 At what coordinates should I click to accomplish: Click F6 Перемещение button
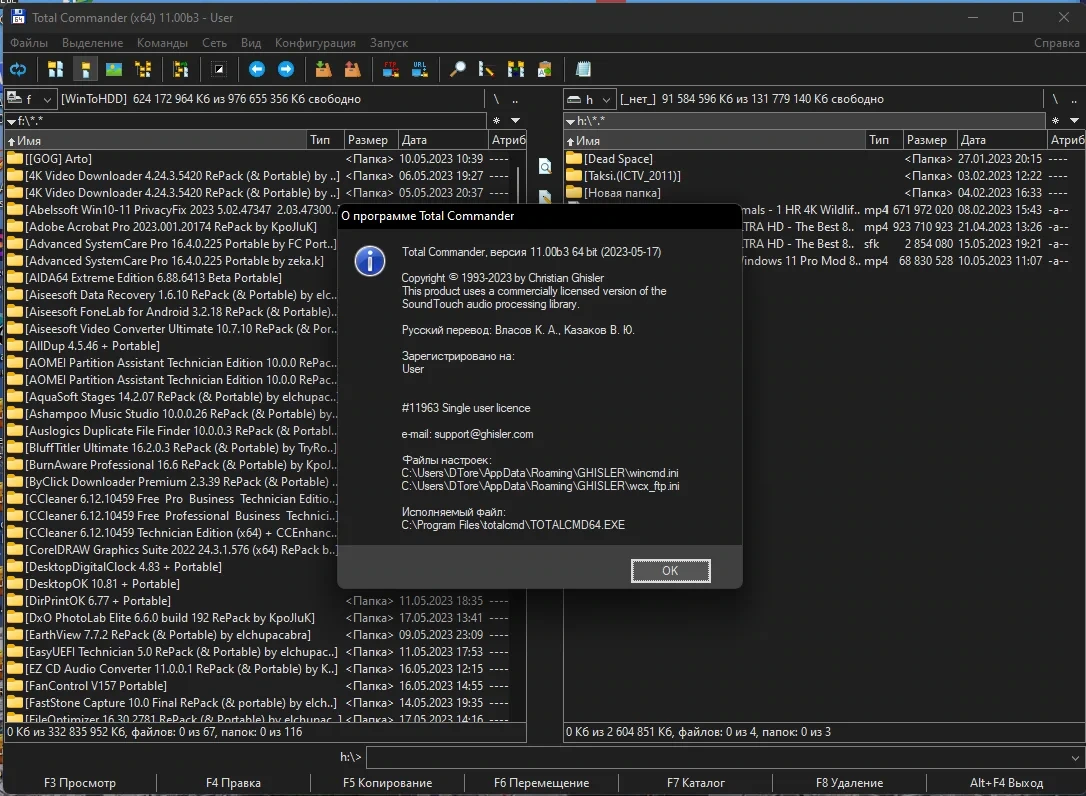click(x=541, y=783)
